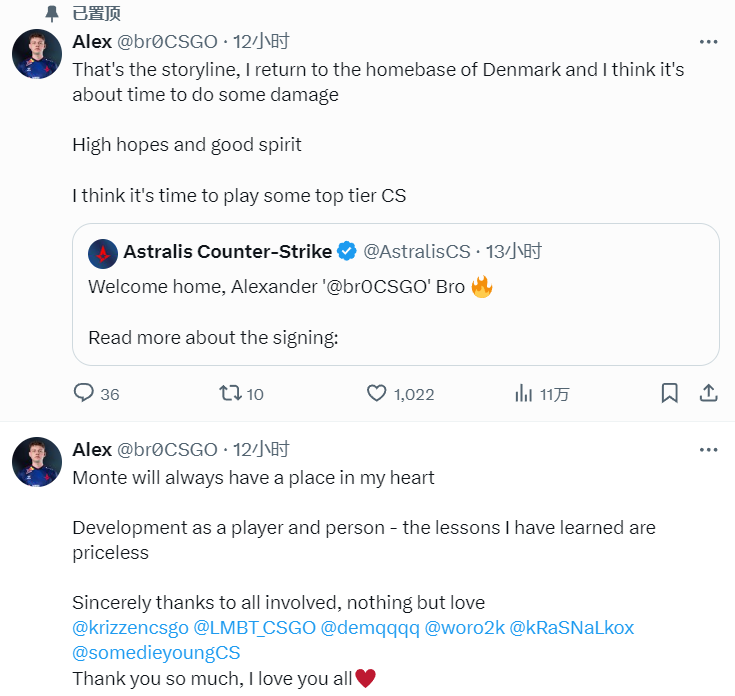The width and height of the screenshot is (735, 696).
Task: Open the @somedieyoungCS mention
Action: click(157, 653)
